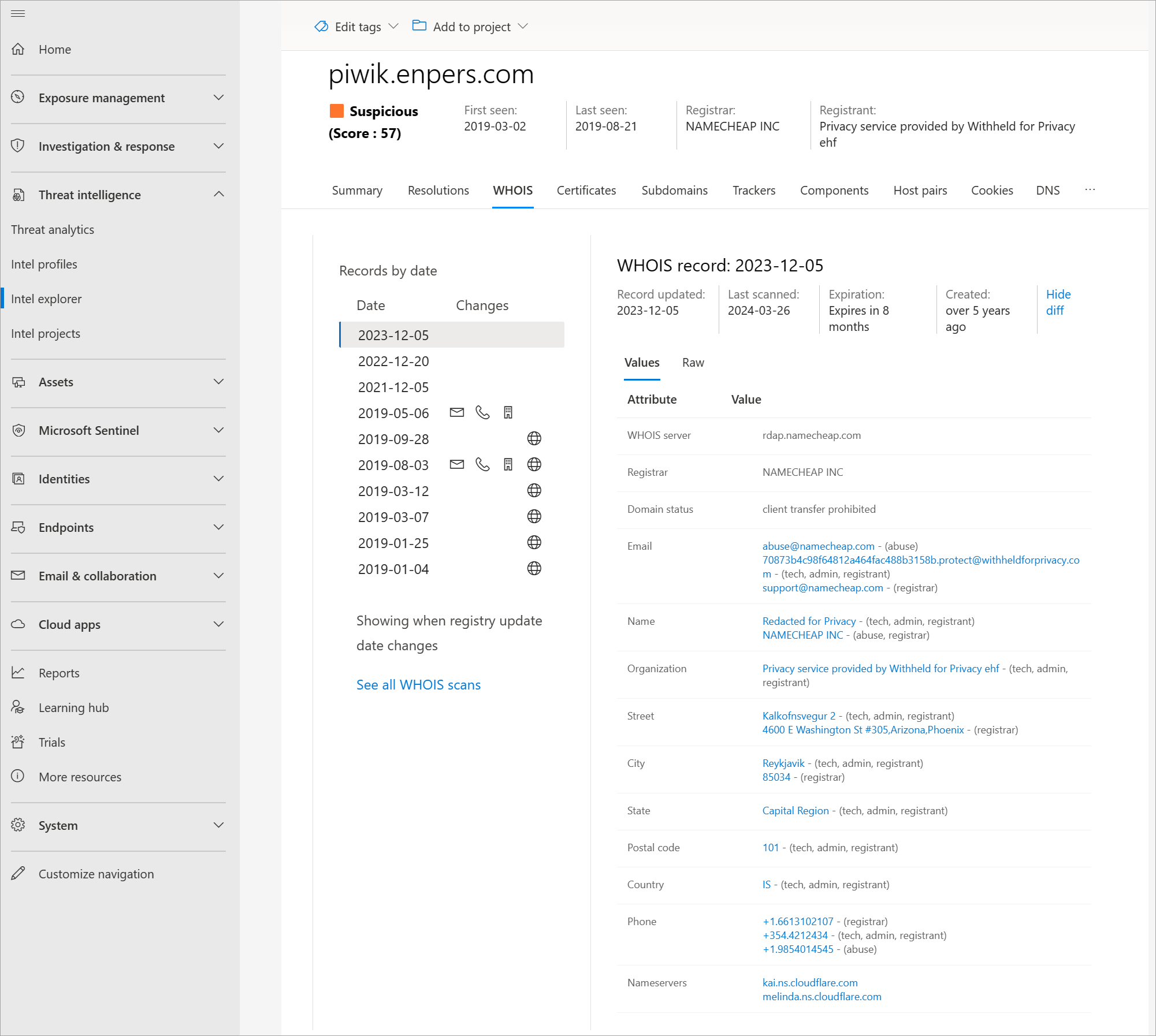Viewport: 1156px width, 1036px height.
Task: Open See all WHOIS scans link
Action: pos(418,685)
